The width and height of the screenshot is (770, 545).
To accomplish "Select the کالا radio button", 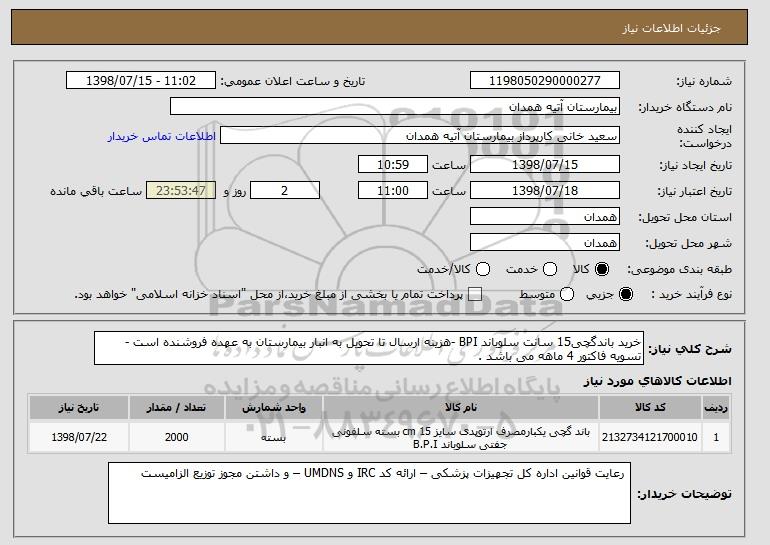I will click(602, 269).
